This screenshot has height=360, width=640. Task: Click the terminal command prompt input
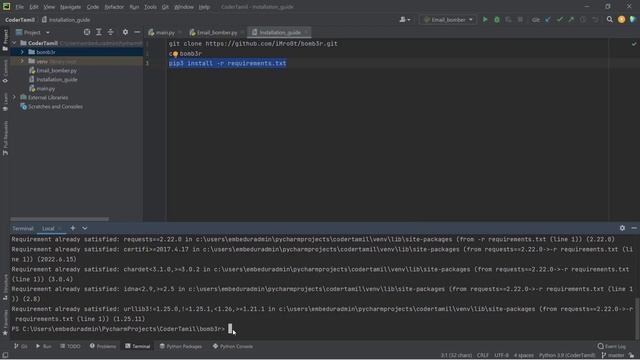click(230, 329)
